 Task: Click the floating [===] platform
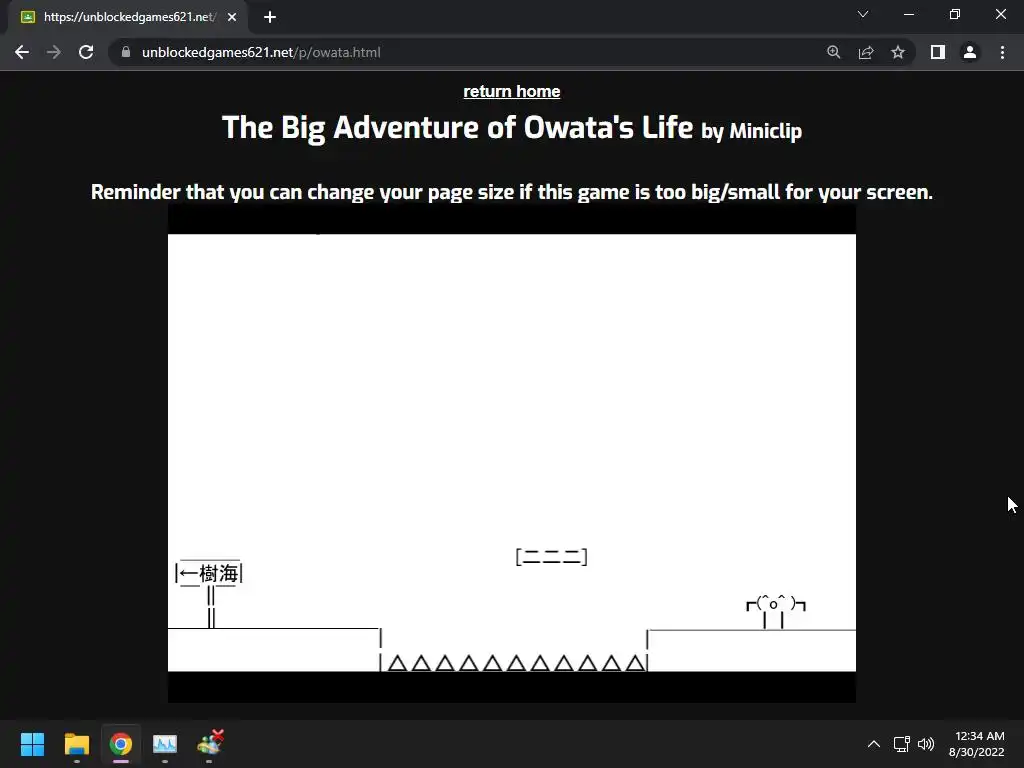click(x=551, y=557)
